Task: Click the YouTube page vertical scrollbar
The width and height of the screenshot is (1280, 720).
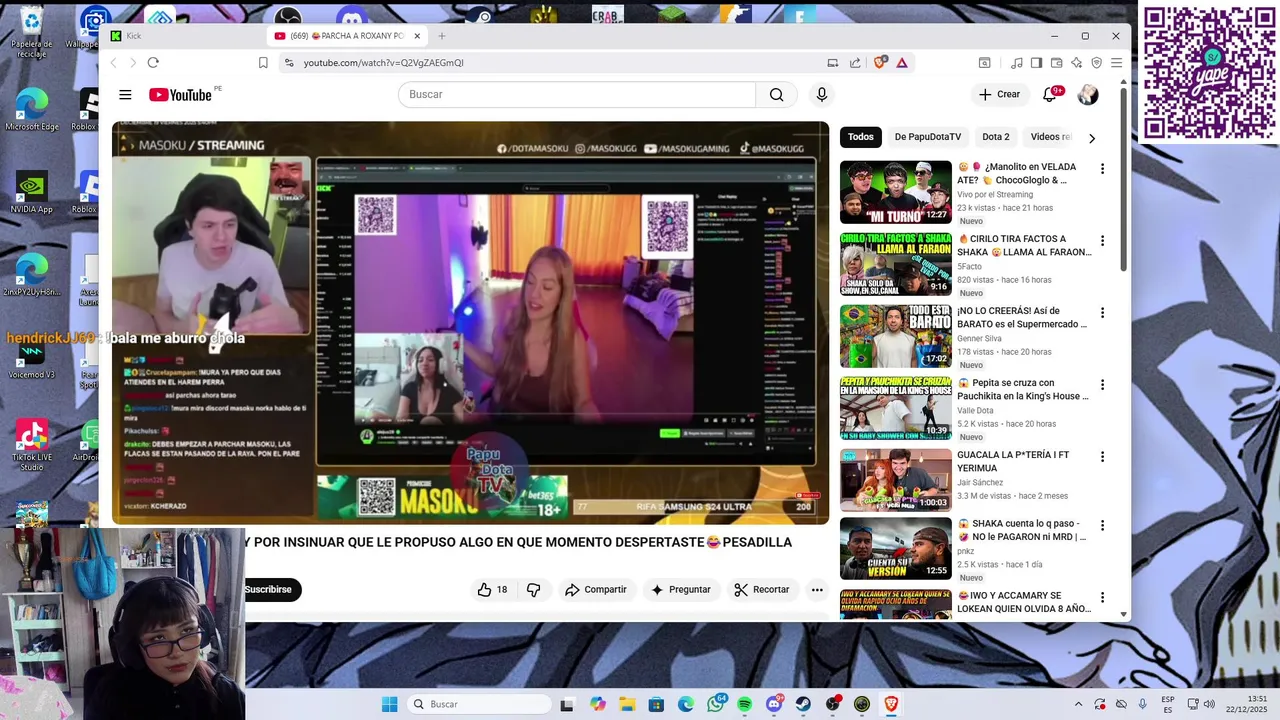Action: coord(1124,180)
